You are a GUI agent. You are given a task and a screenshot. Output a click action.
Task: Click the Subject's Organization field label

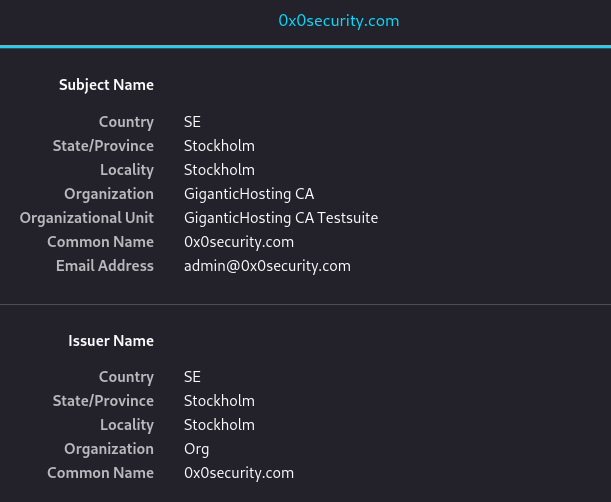[x=109, y=194]
